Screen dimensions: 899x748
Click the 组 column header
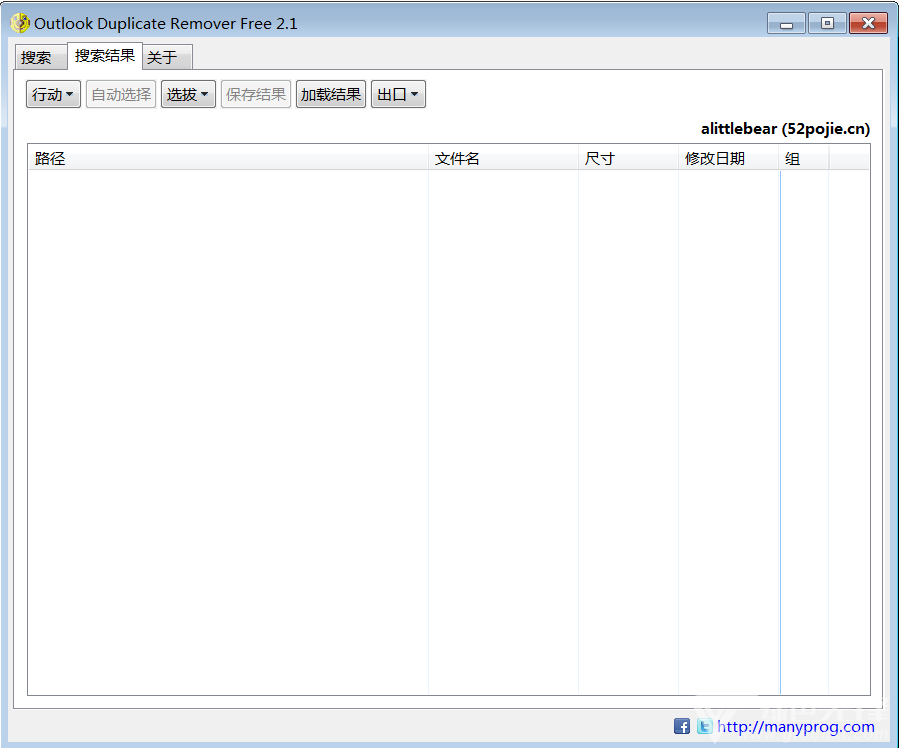click(804, 158)
